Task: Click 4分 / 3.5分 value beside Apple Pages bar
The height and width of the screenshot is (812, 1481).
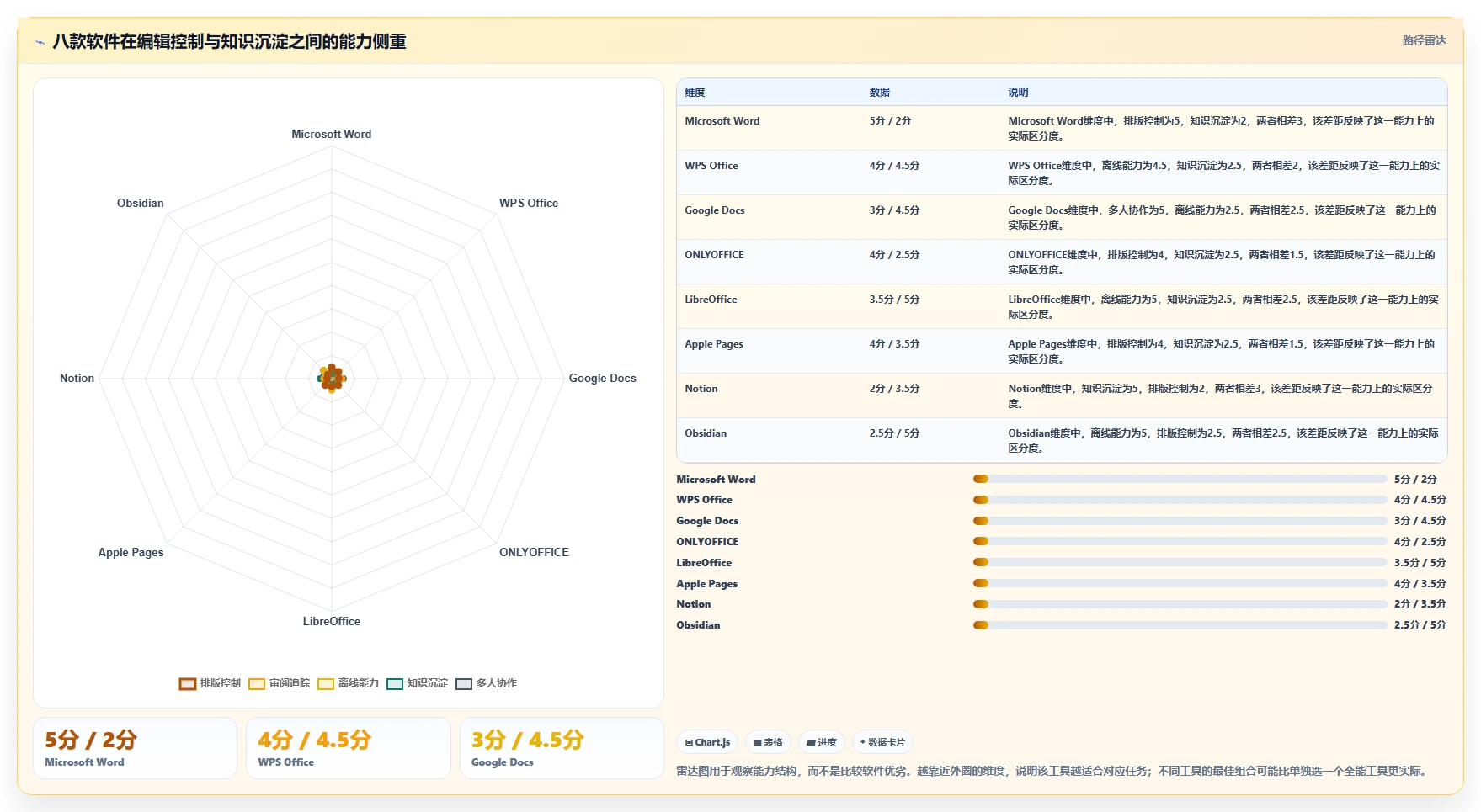Action: tap(1420, 584)
